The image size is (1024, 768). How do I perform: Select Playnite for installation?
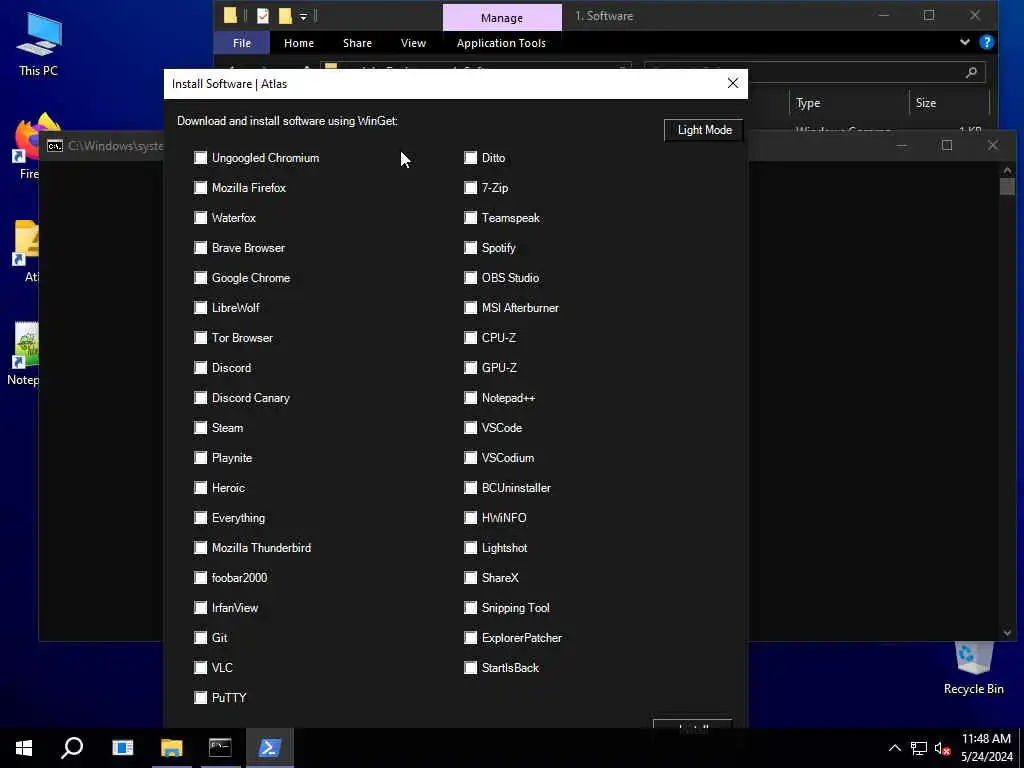tap(200, 458)
